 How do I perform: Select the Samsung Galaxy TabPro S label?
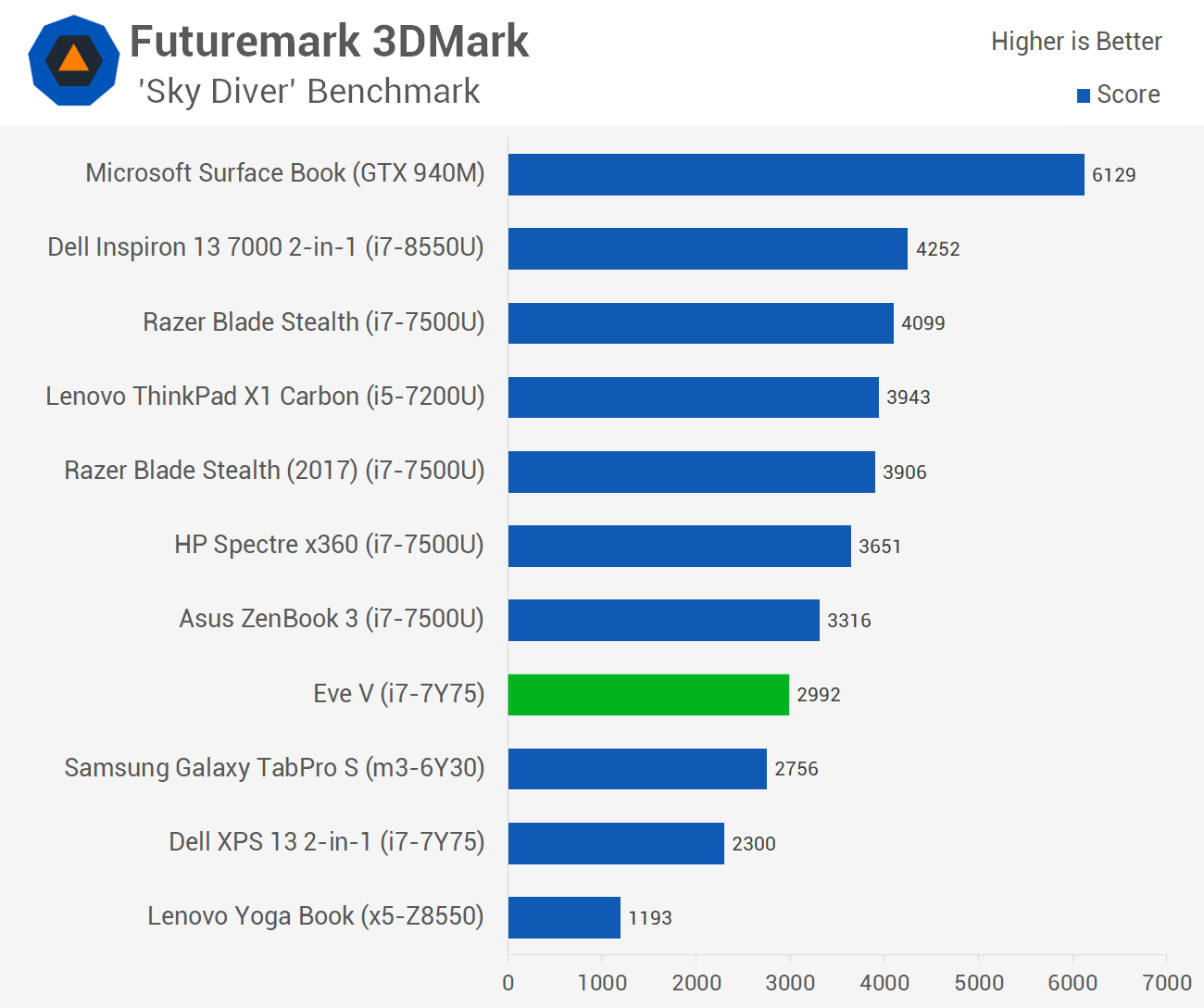tap(274, 768)
